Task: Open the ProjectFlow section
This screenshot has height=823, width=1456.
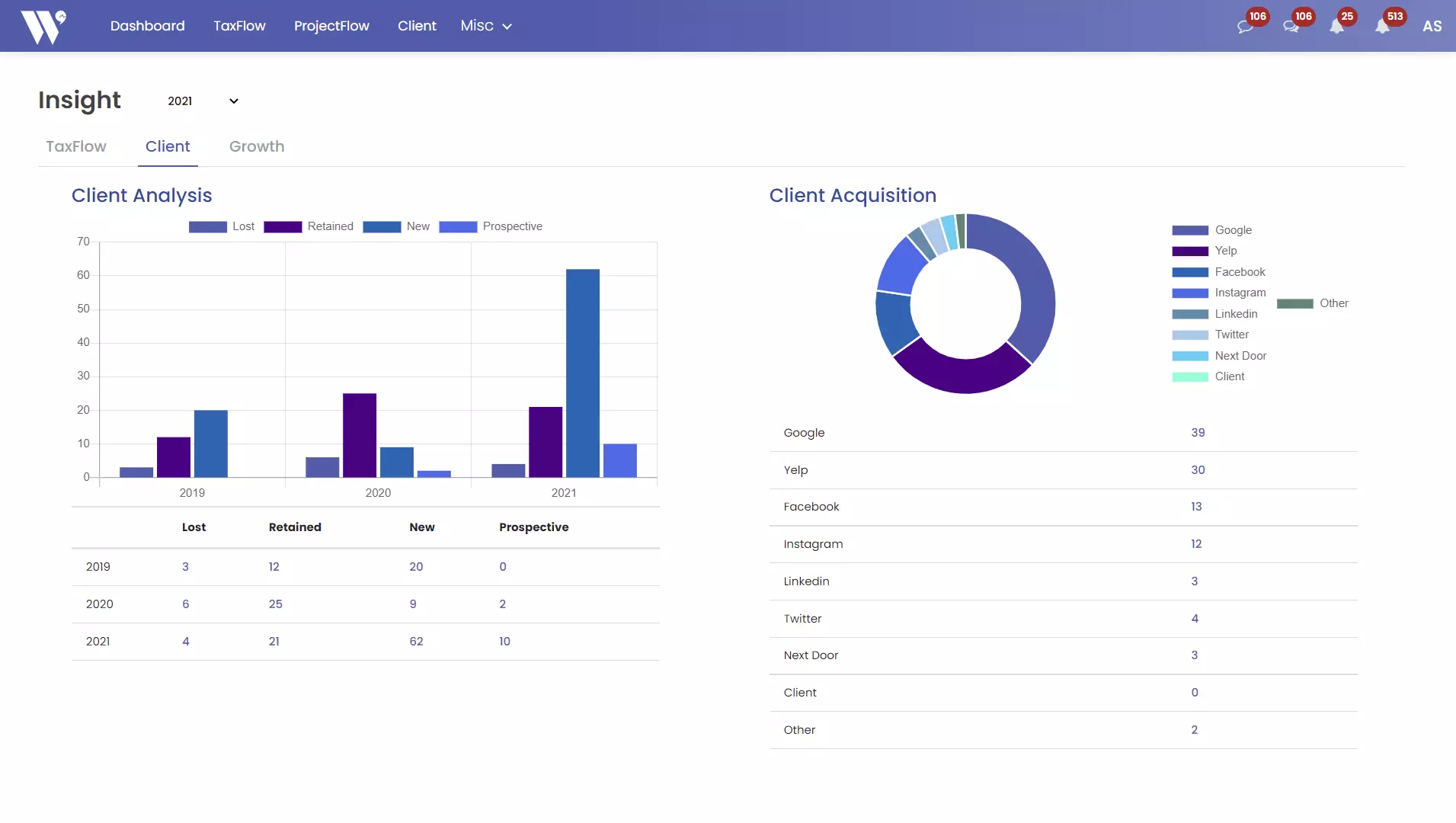Action: coord(331,25)
